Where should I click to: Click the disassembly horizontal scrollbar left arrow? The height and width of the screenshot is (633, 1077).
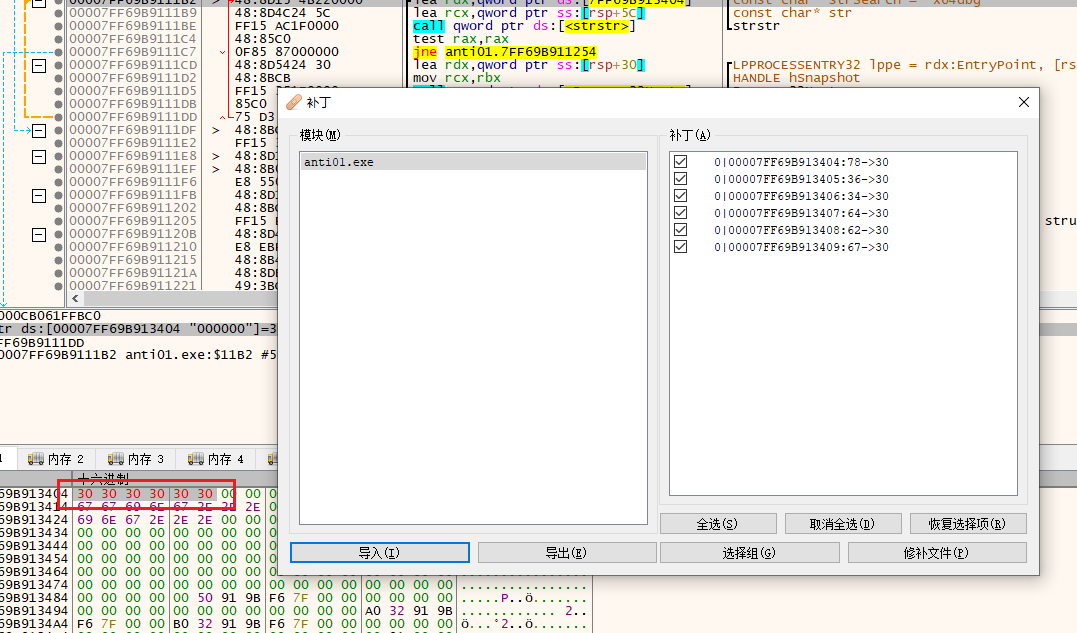(x=75, y=299)
